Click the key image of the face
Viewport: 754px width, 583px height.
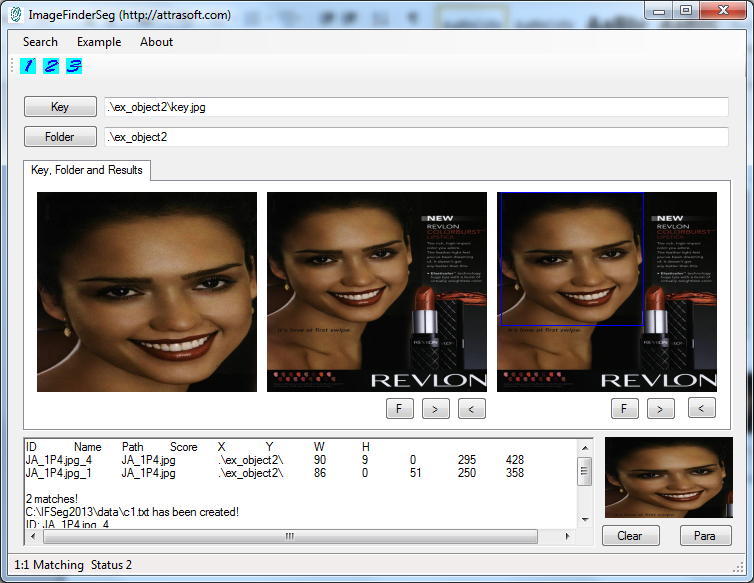pos(147,292)
